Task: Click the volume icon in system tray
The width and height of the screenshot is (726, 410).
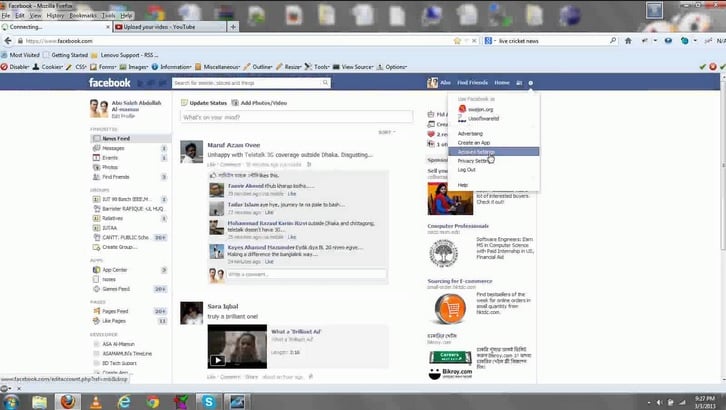Action: pyautogui.click(x=659, y=402)
